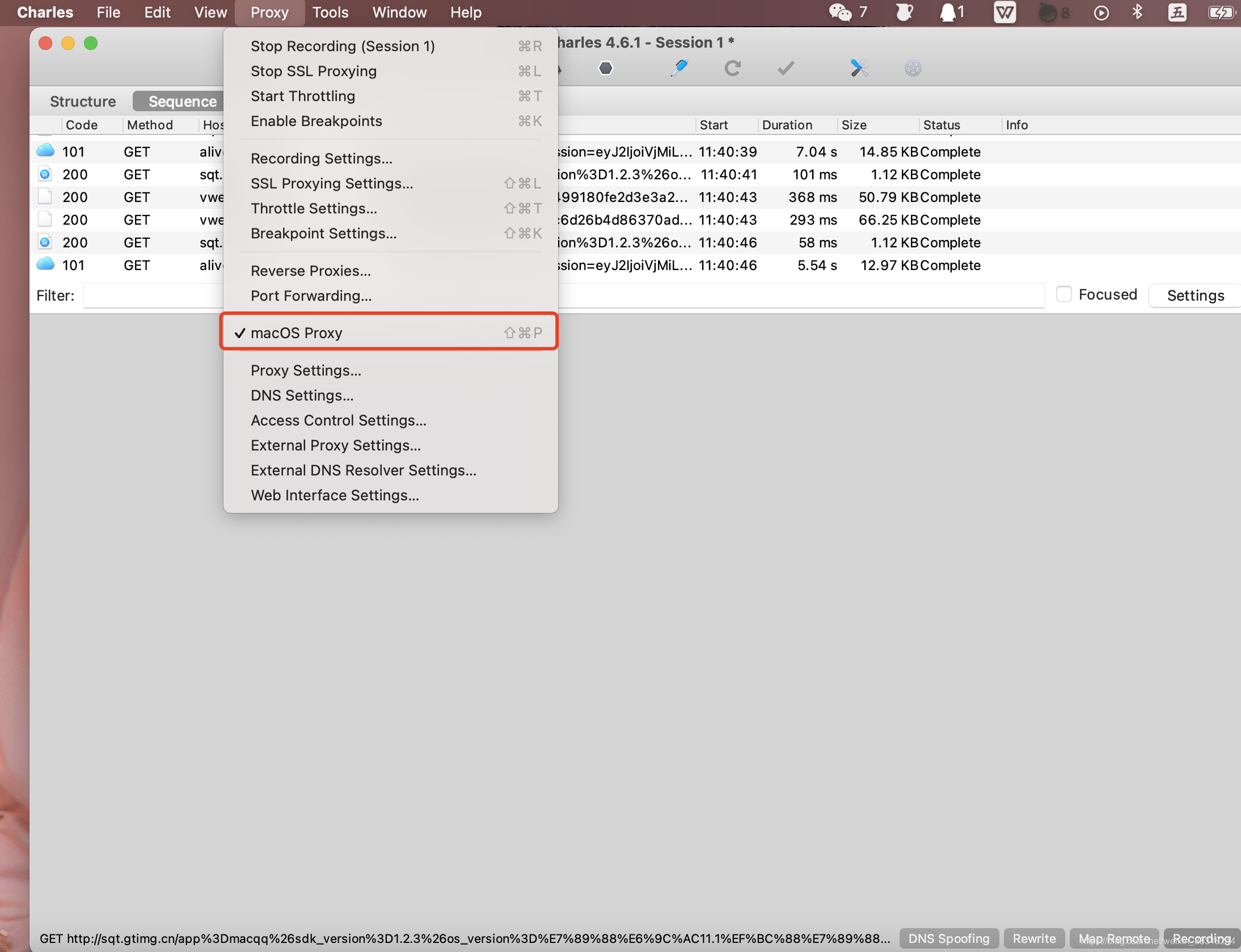The image size is (1241, 952).
Task: Sort by the Duration column header
Action: coord(797,125)
